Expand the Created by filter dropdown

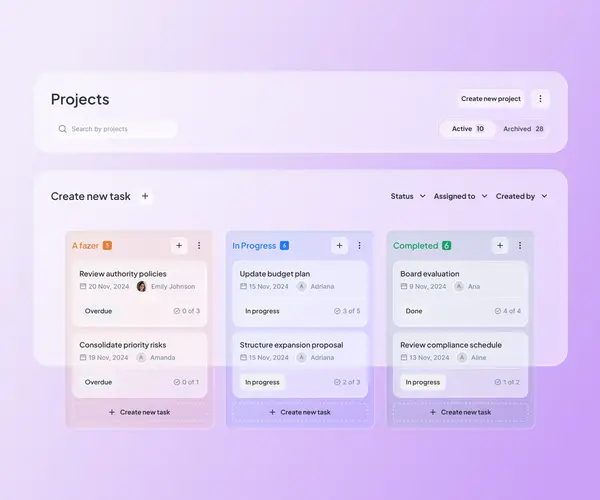click(522, 196)
